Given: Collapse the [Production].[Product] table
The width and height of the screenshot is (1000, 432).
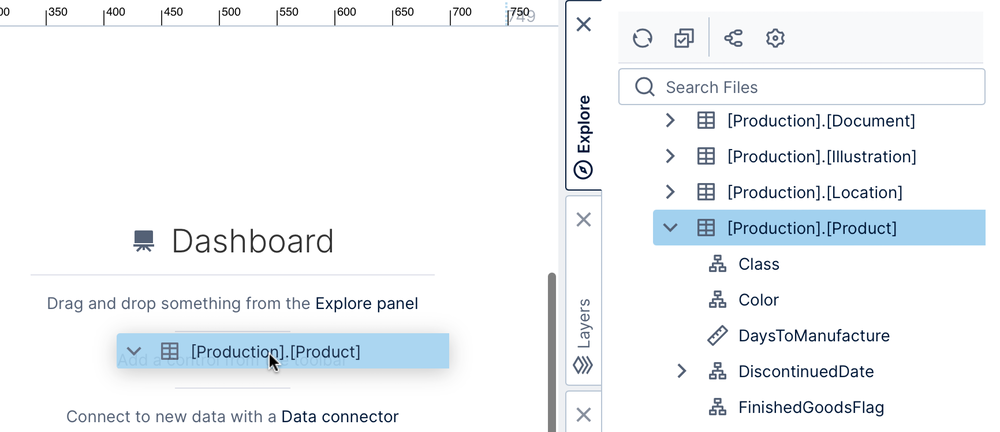Looking at the screenshot, I should tap(670, 228).
